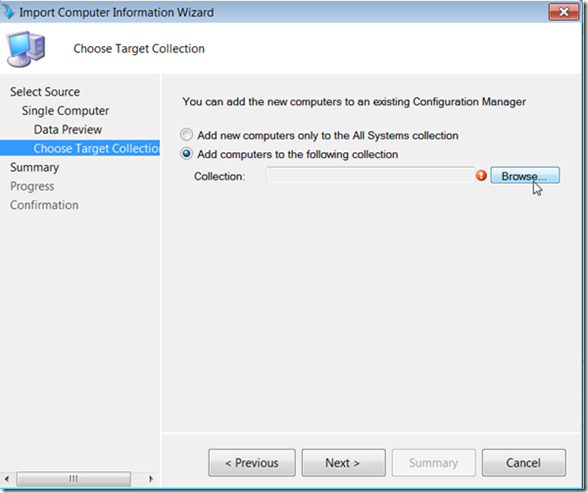This screenshot has width=588, height=493.
Task: Go to the Single Computer step
Action: coord(65,111)
